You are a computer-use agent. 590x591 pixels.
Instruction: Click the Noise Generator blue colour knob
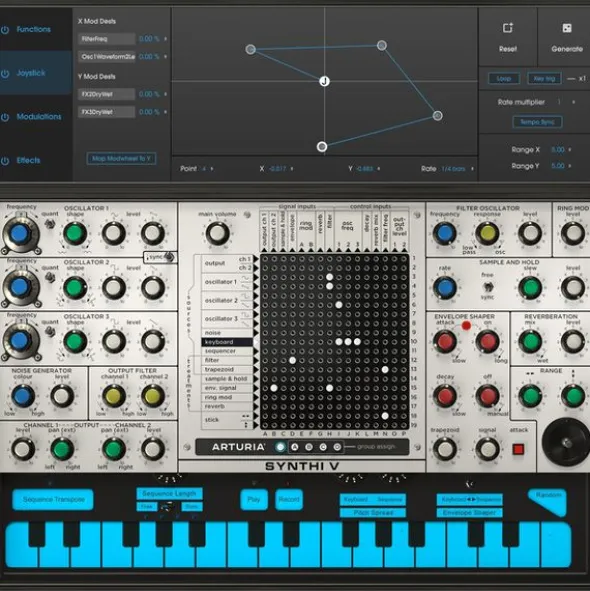click(23, 396)
